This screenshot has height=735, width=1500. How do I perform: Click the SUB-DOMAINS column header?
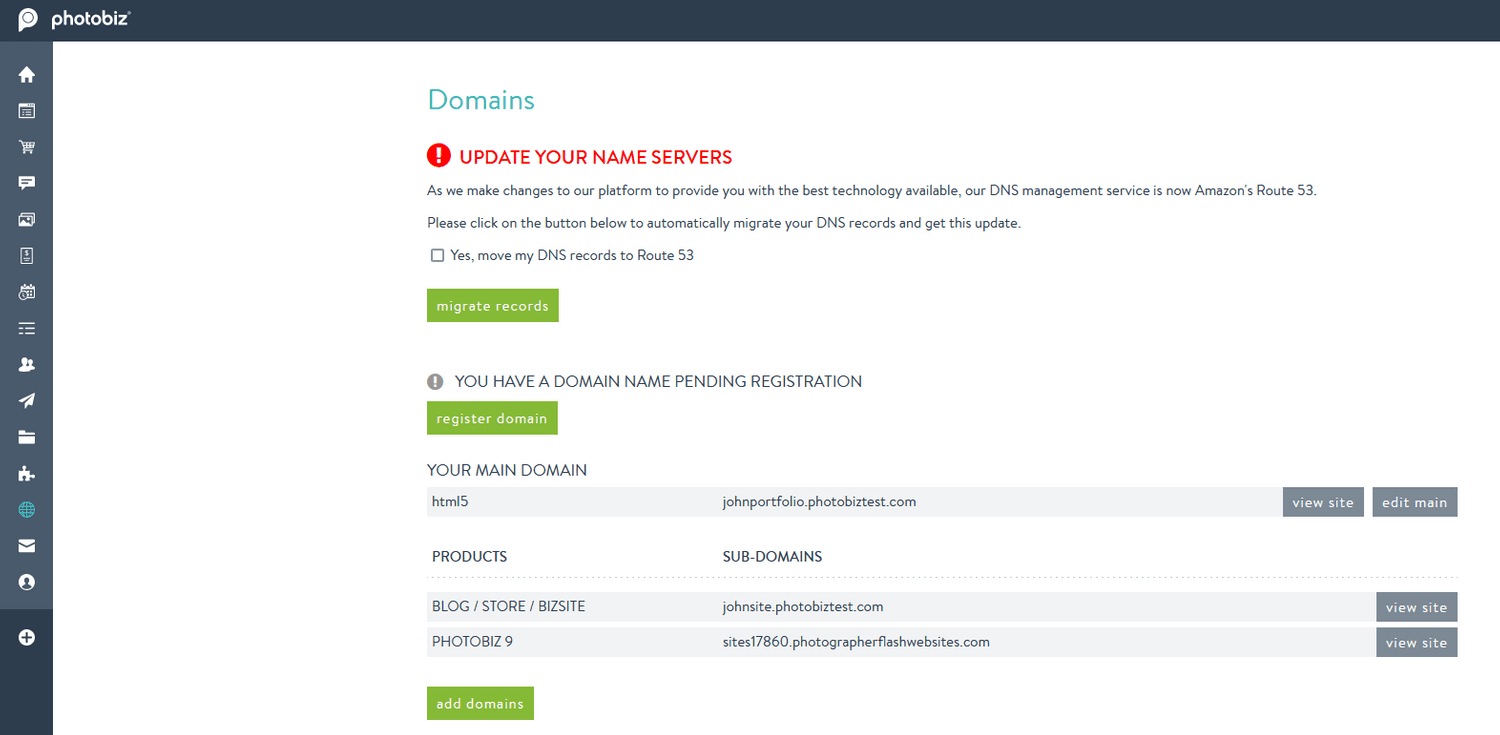[772, 556]
